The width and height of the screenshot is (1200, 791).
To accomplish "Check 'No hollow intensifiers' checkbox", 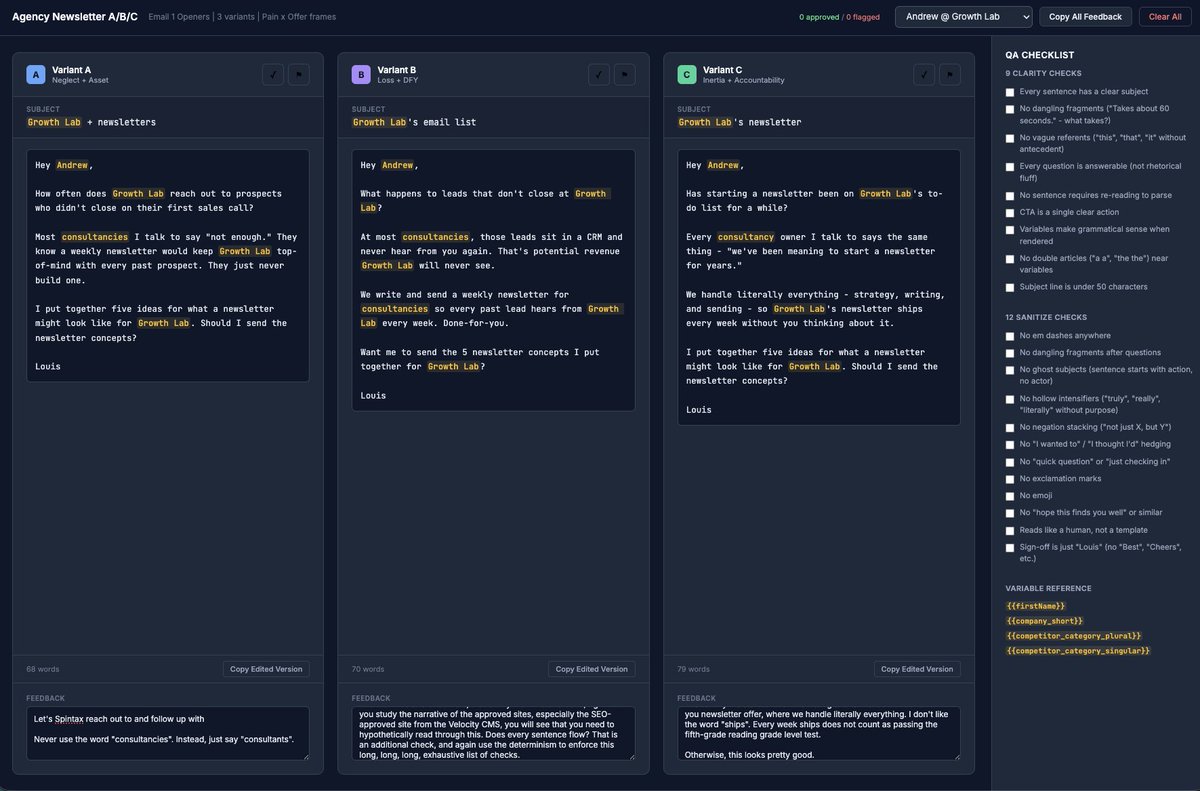I will click(1010, 399).
